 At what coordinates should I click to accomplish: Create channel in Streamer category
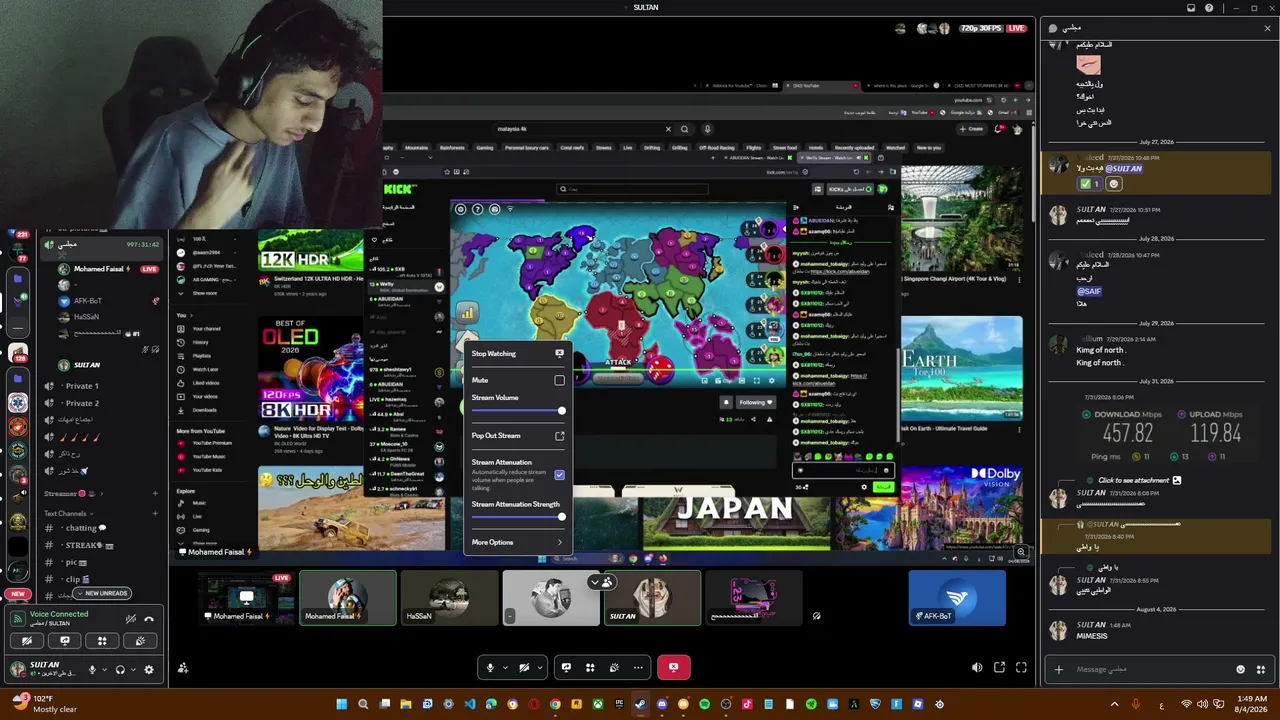(155, 494)
